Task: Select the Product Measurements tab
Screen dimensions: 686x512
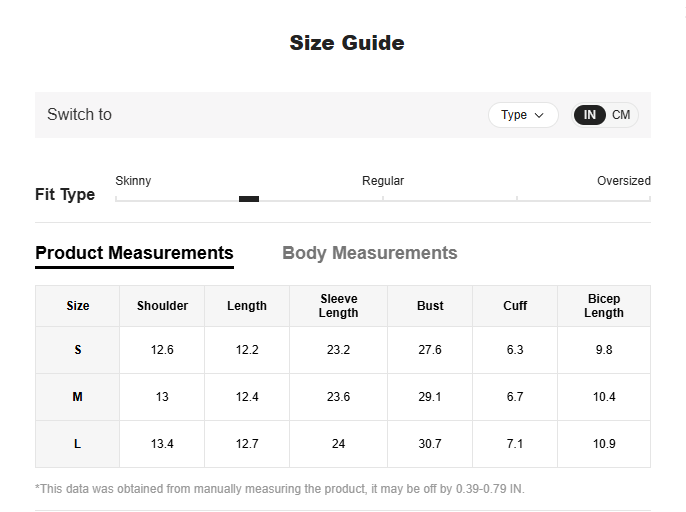Action: (134, 253)
